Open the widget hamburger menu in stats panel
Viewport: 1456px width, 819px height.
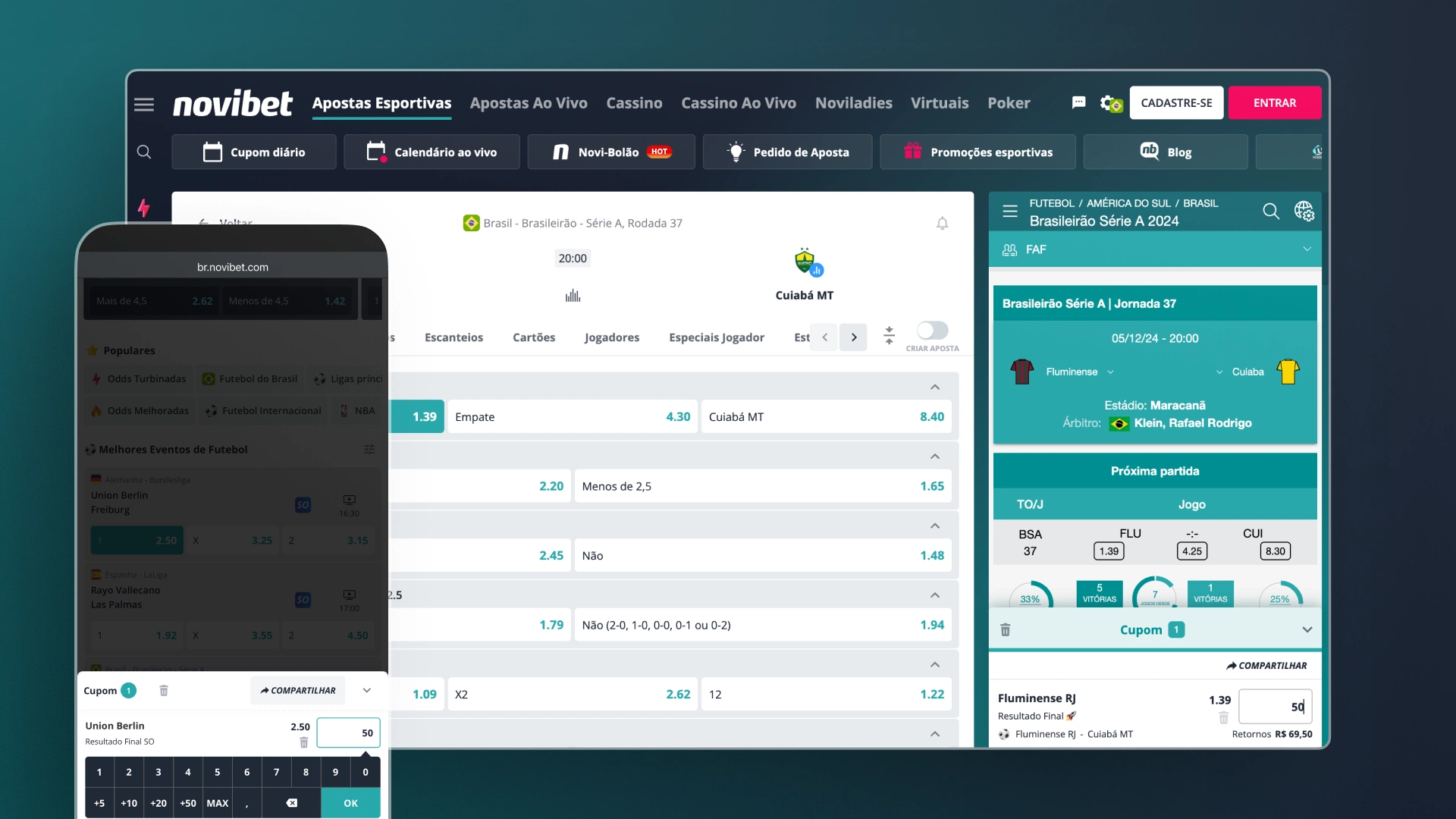coord(1009,212)
